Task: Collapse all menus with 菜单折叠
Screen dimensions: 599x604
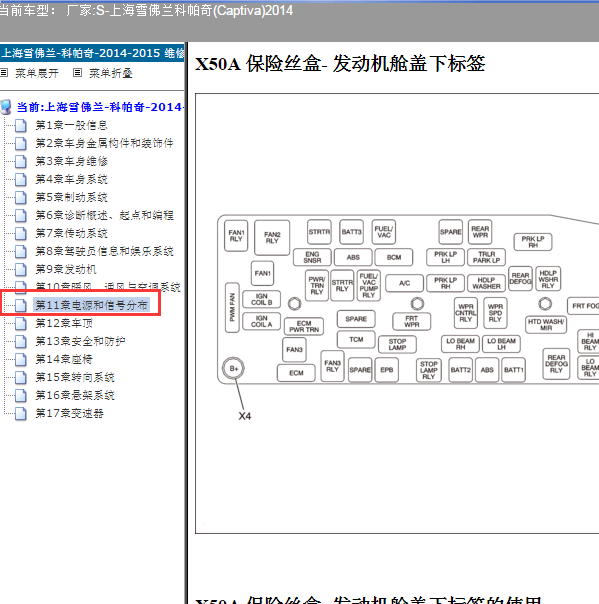Action: (111, 73)
